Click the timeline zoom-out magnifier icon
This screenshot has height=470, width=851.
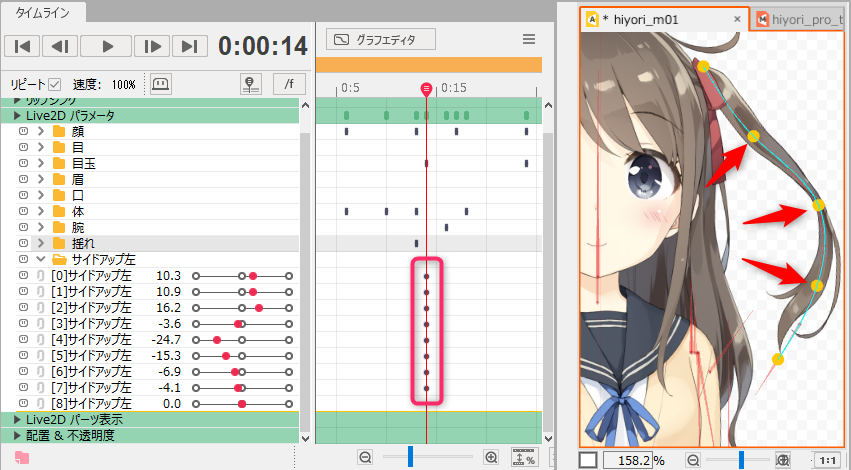tap(366, 457)
